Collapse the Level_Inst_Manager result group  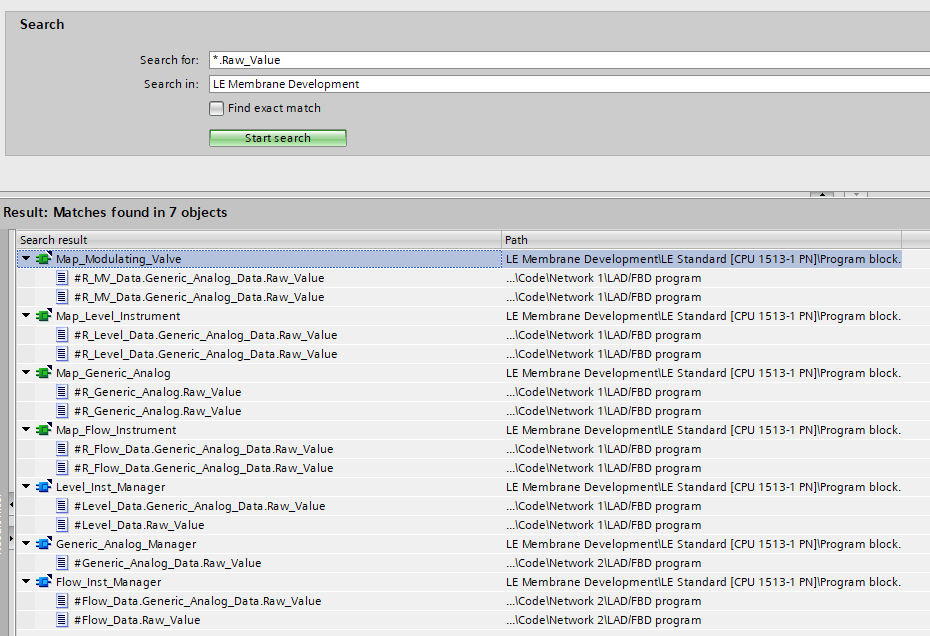click(26, 487)
